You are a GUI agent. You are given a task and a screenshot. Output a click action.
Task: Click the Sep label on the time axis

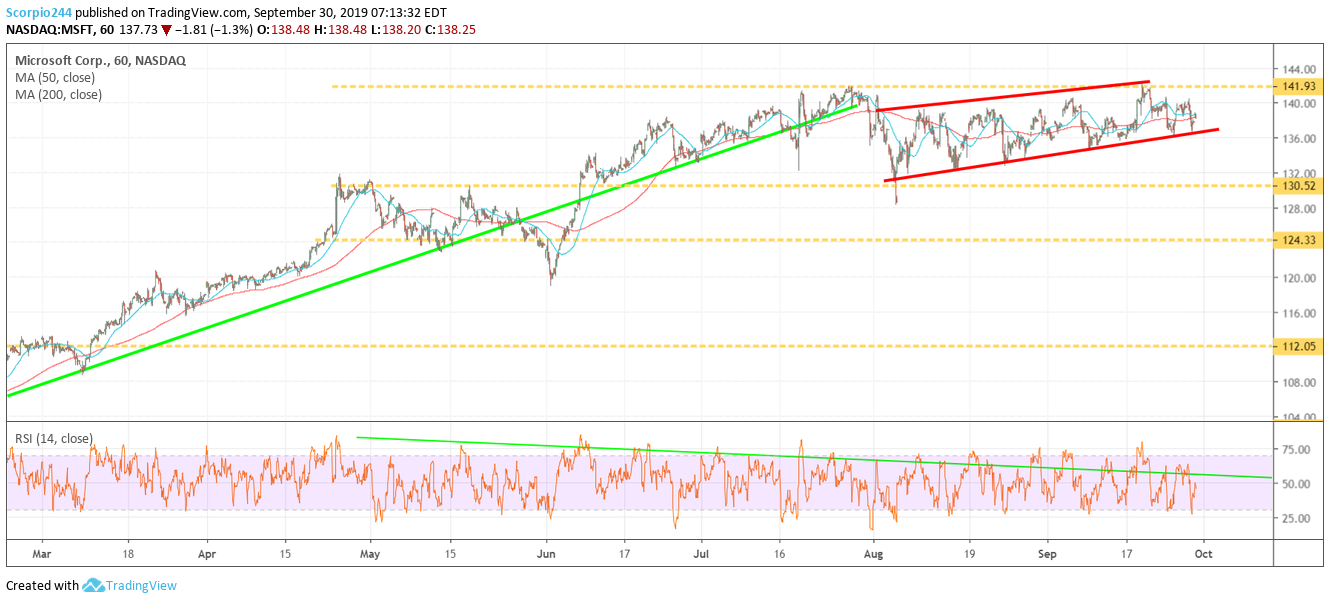tap(1048, 552)
